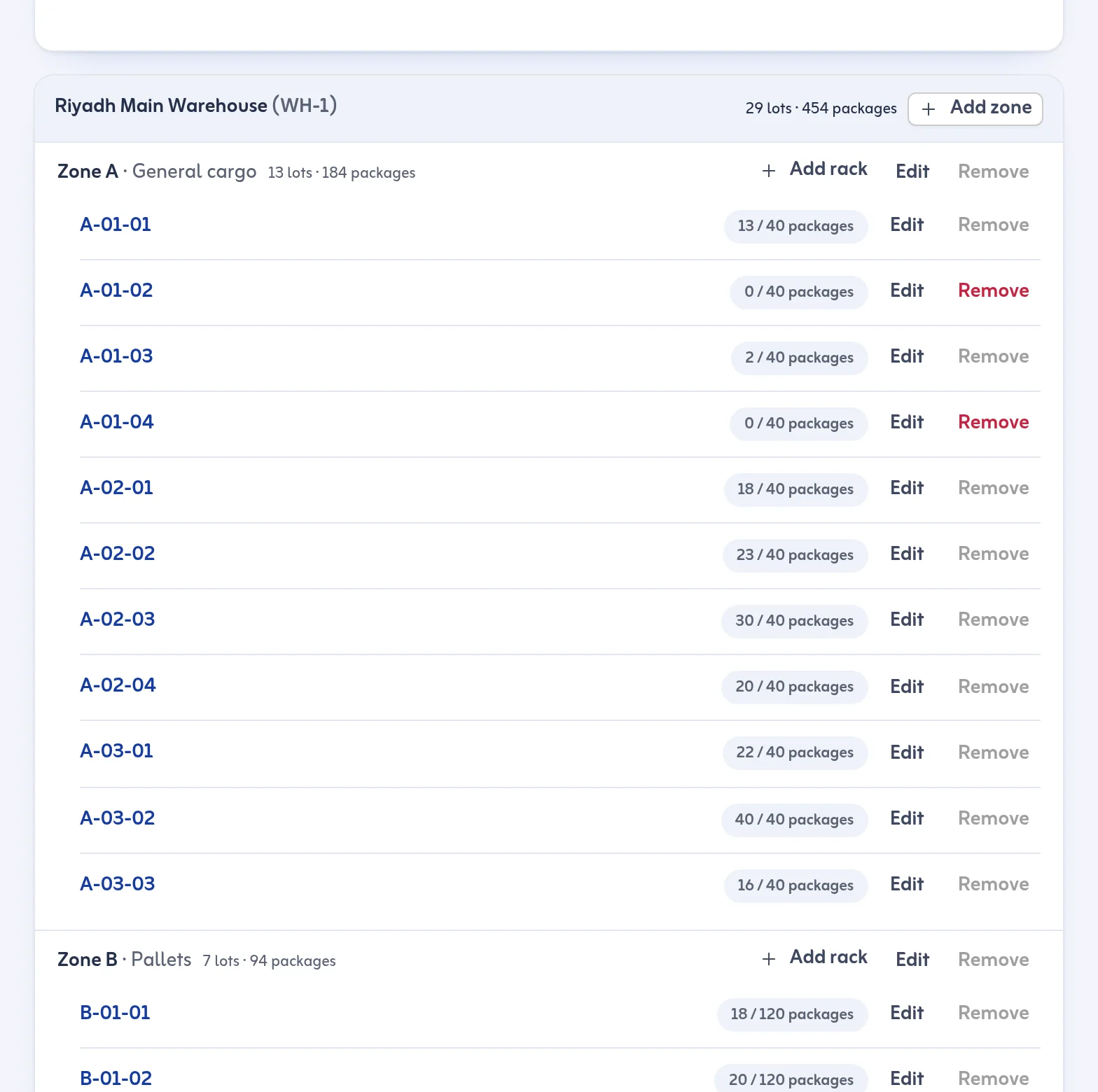Open rack A-01-02
Screen dimensions: 1098x1092
(x=116, y=290)
